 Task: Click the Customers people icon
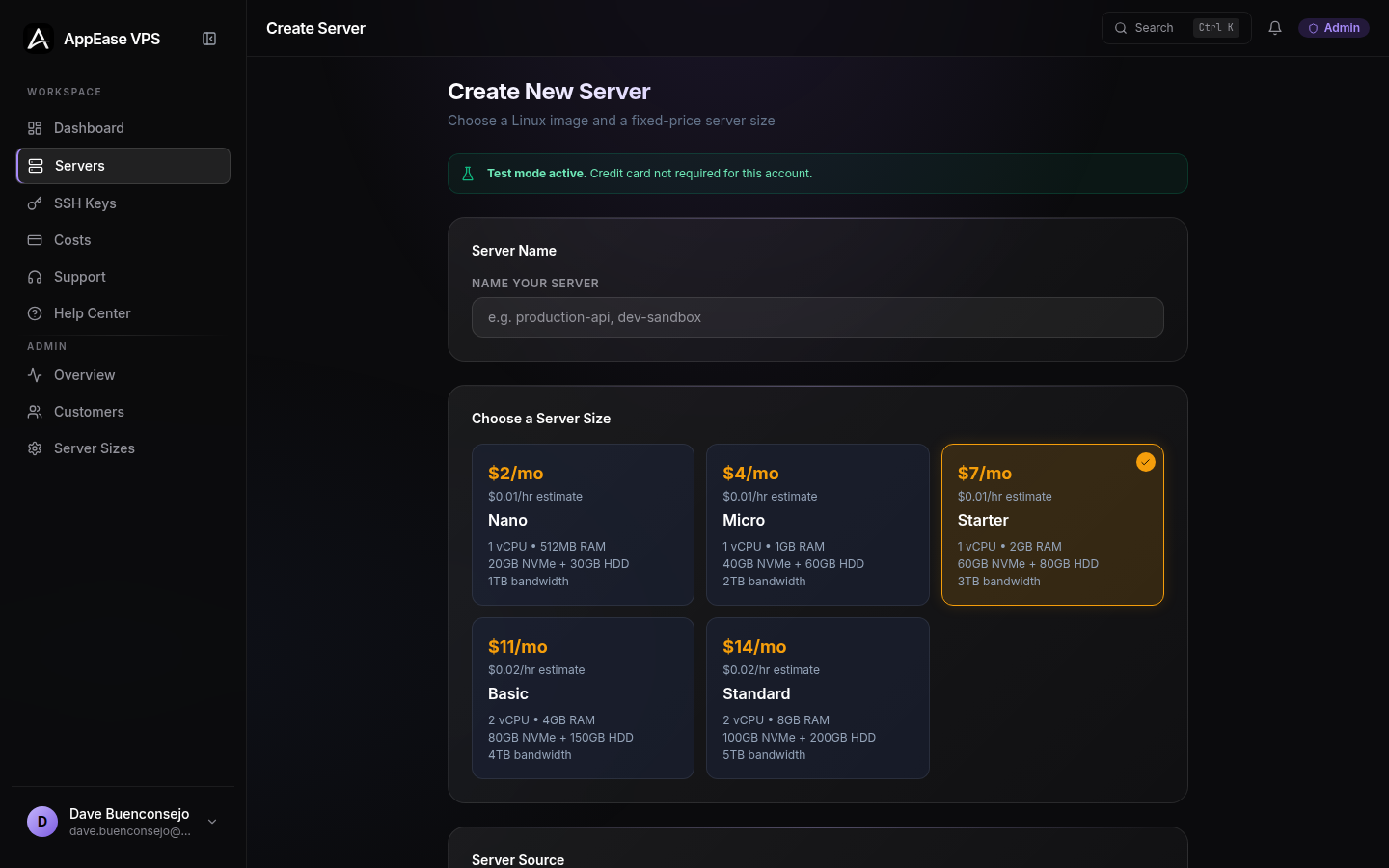[35, 412]
